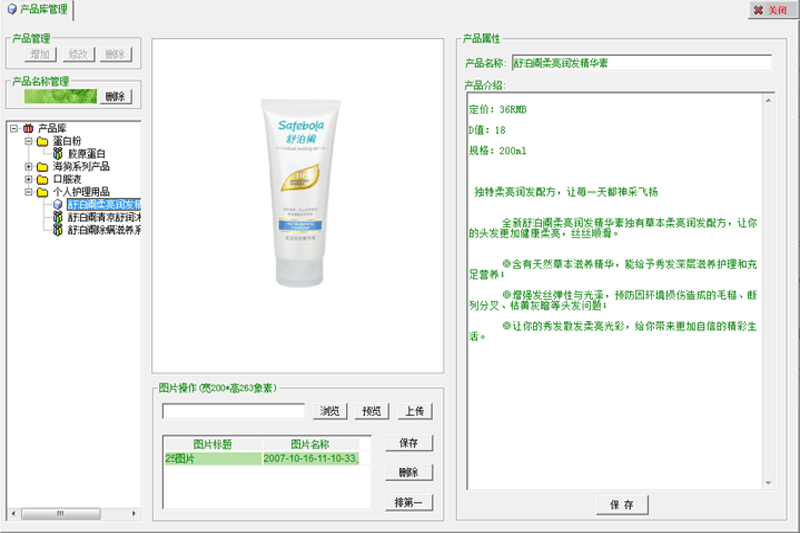Image resolution: width=800 pixels, height=533 pixels.
Task: Click 删除 beside the image list
Action: coord(409,473)
